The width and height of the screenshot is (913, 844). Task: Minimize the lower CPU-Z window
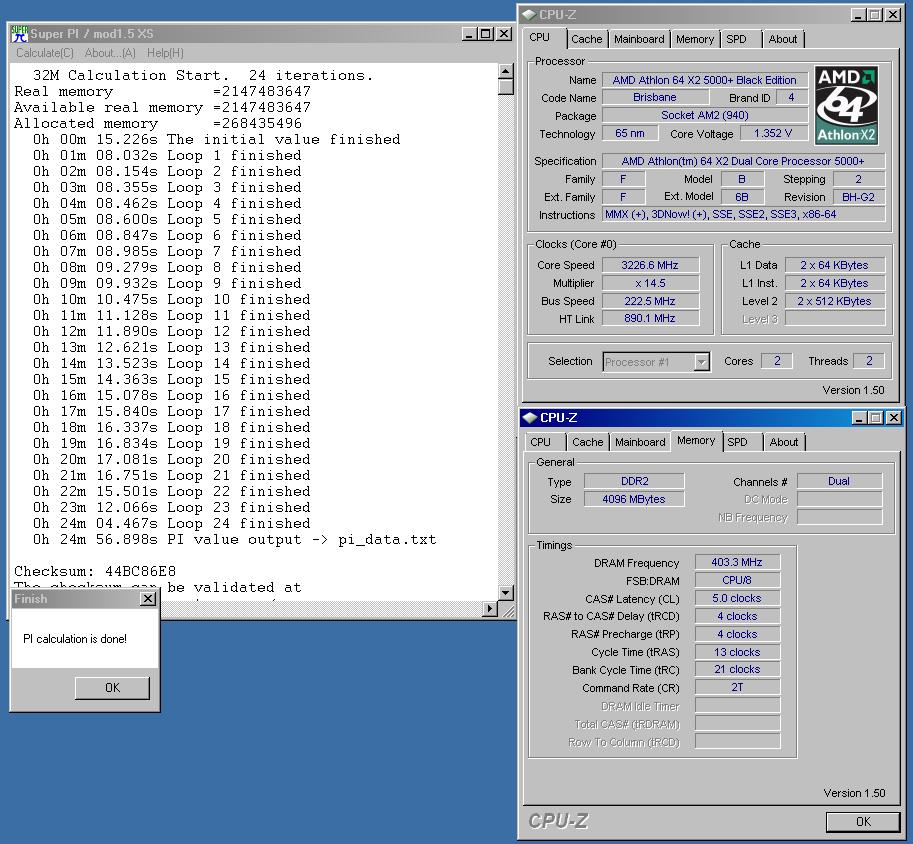(859, 418)
